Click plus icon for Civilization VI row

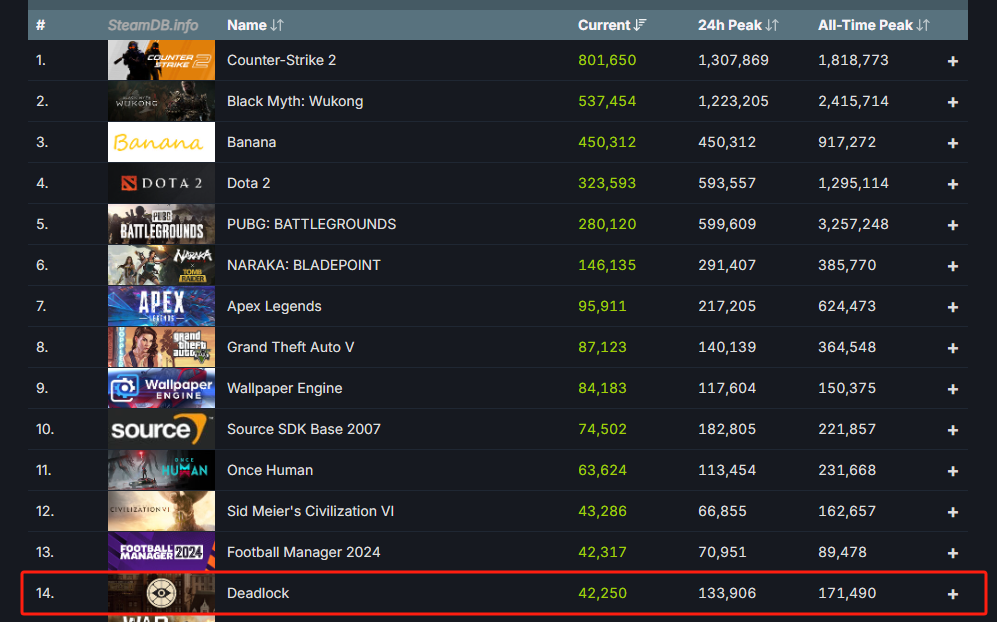point(952,513)
